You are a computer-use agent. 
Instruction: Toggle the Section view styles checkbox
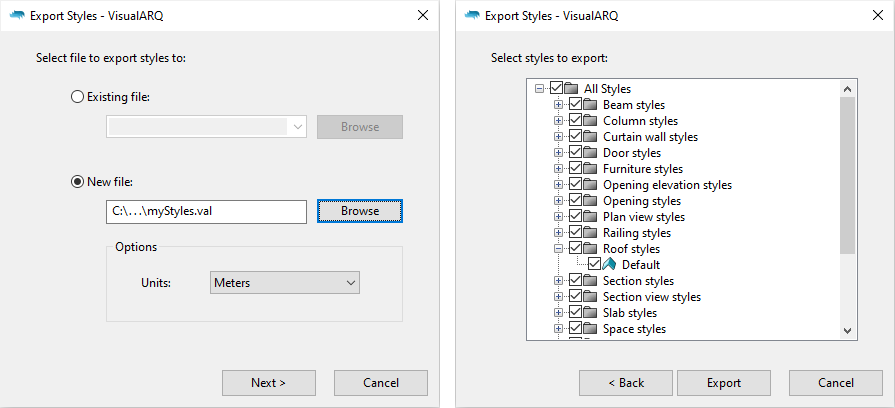[575, 296]
